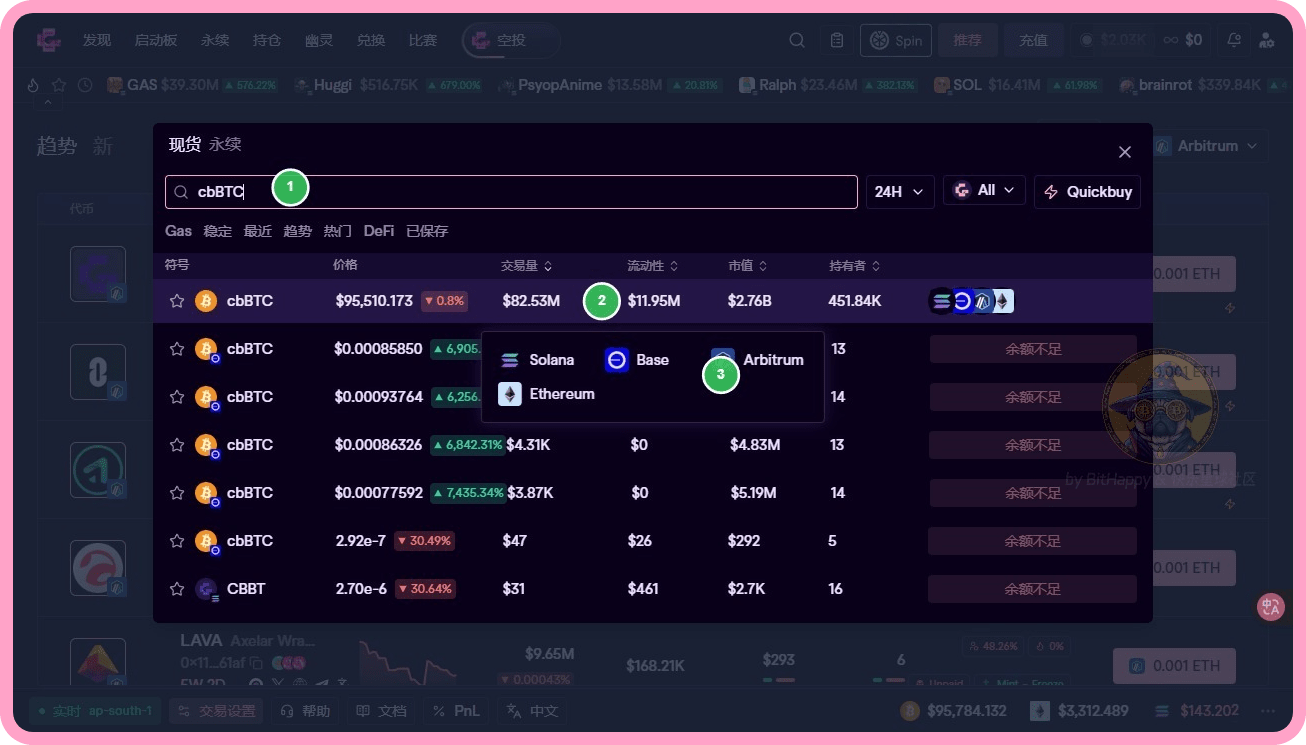Select the DeFi filter
The width and height of the screenshot is (1306, 745).
pyautogui.click(x=379, y=231)
